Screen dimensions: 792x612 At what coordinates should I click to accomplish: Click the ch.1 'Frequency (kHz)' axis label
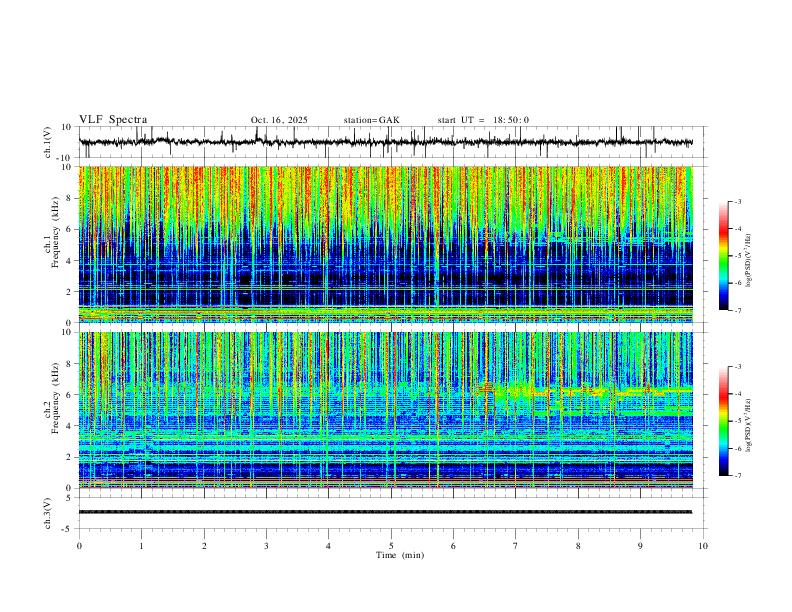55,232
